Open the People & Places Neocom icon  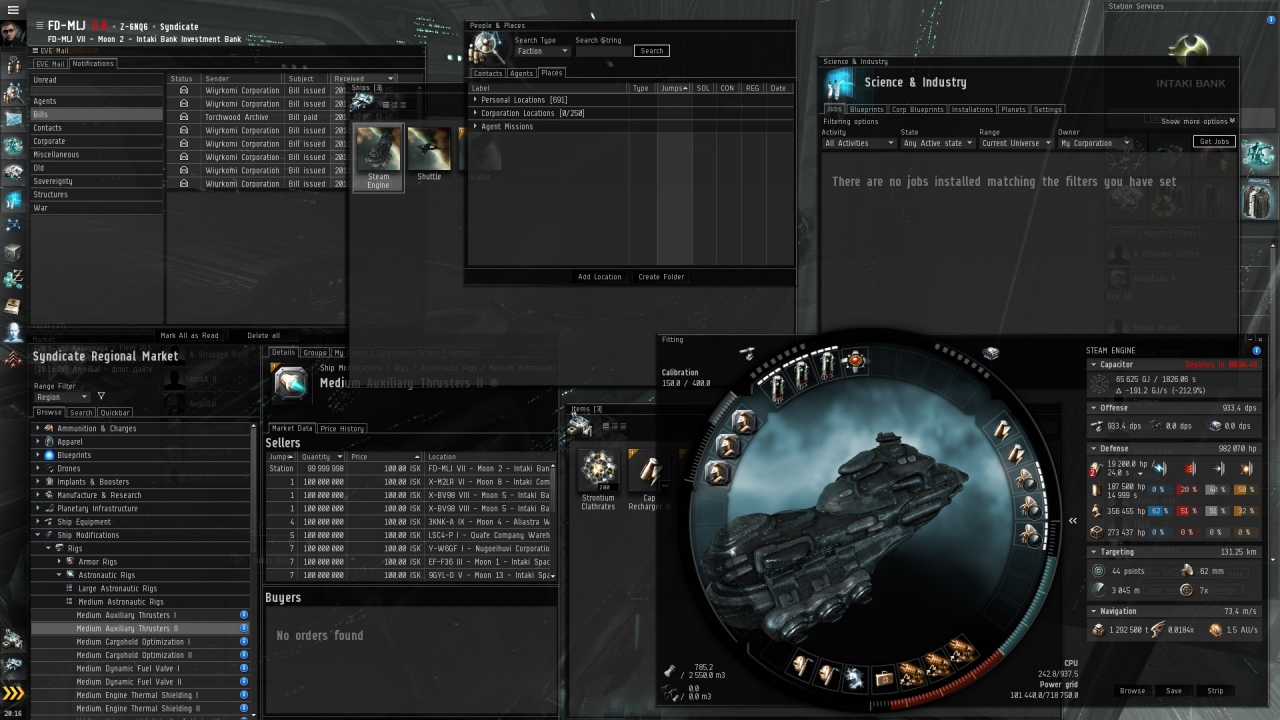coord(13,93)
